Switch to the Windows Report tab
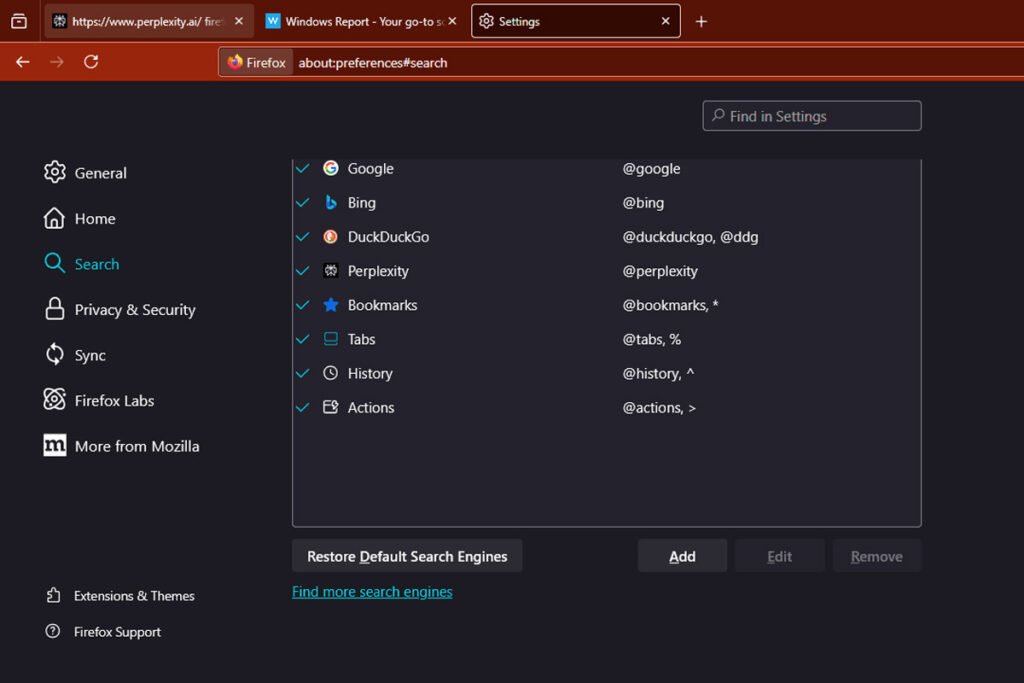The width and height of the screenshot is (1024, 683). (362, 21)
